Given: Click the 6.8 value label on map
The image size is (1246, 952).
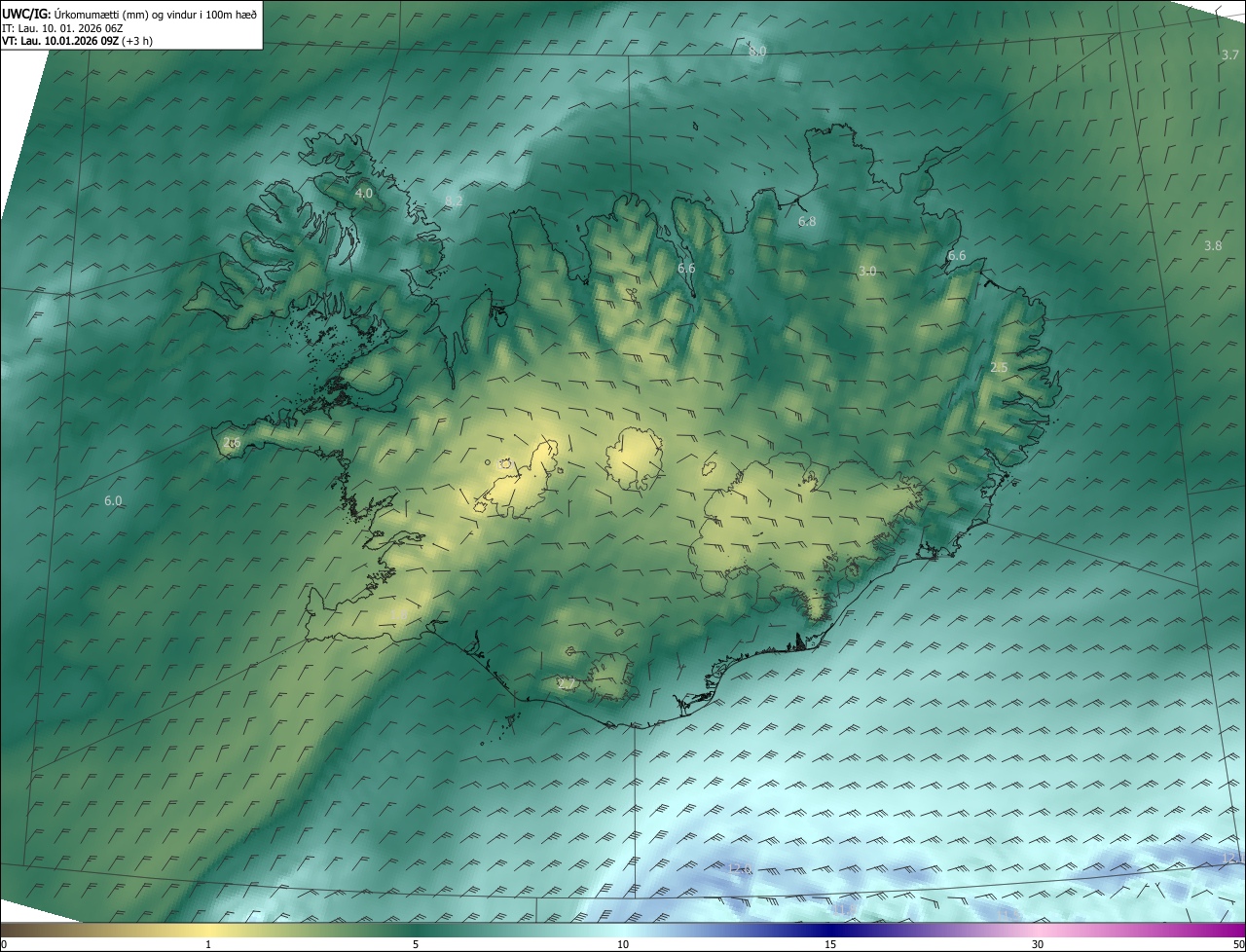Looking at the screenshot, I should pyautogui.click(x=807, y=222).
